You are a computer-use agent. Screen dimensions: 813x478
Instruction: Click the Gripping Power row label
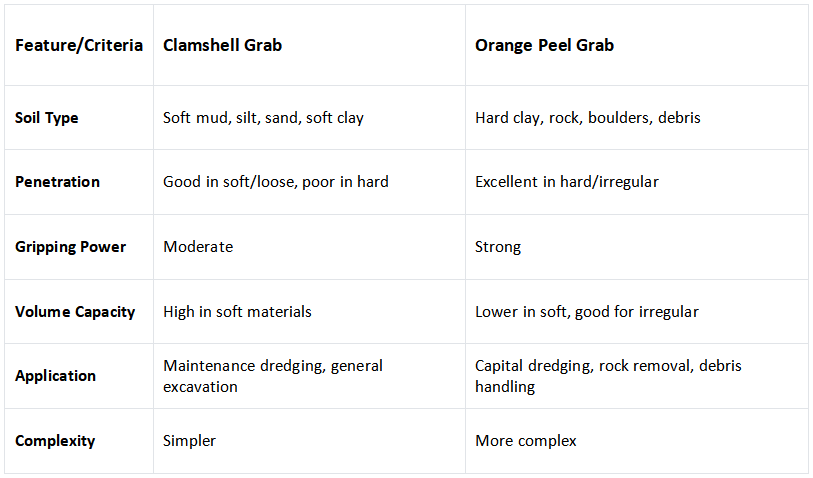tap(79, 247)
